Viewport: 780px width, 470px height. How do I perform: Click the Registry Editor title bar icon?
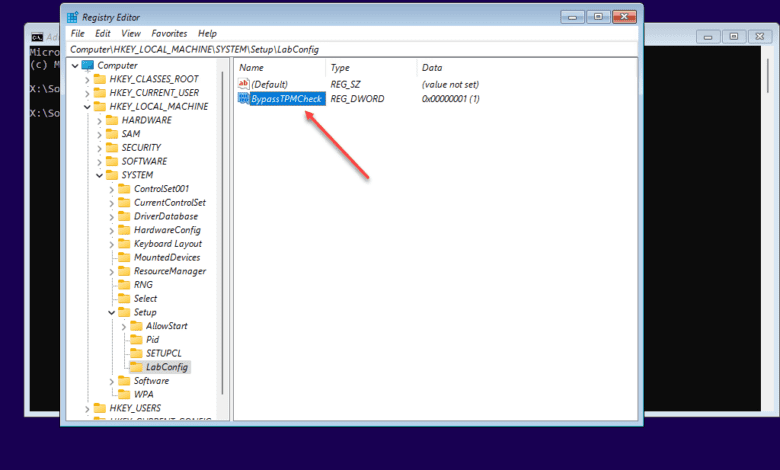[x=73, y=17]
